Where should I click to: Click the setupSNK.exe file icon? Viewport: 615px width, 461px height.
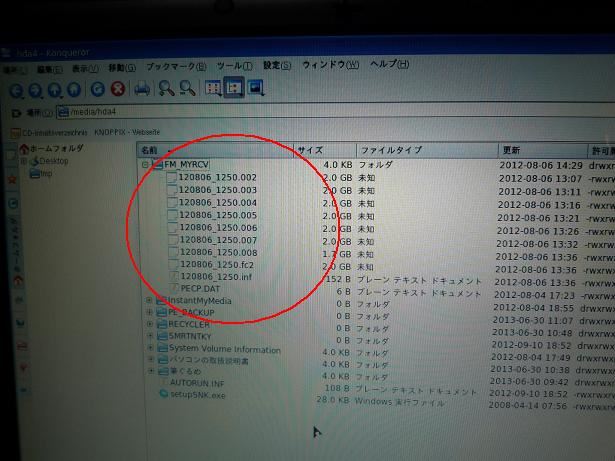click(164, 394)
